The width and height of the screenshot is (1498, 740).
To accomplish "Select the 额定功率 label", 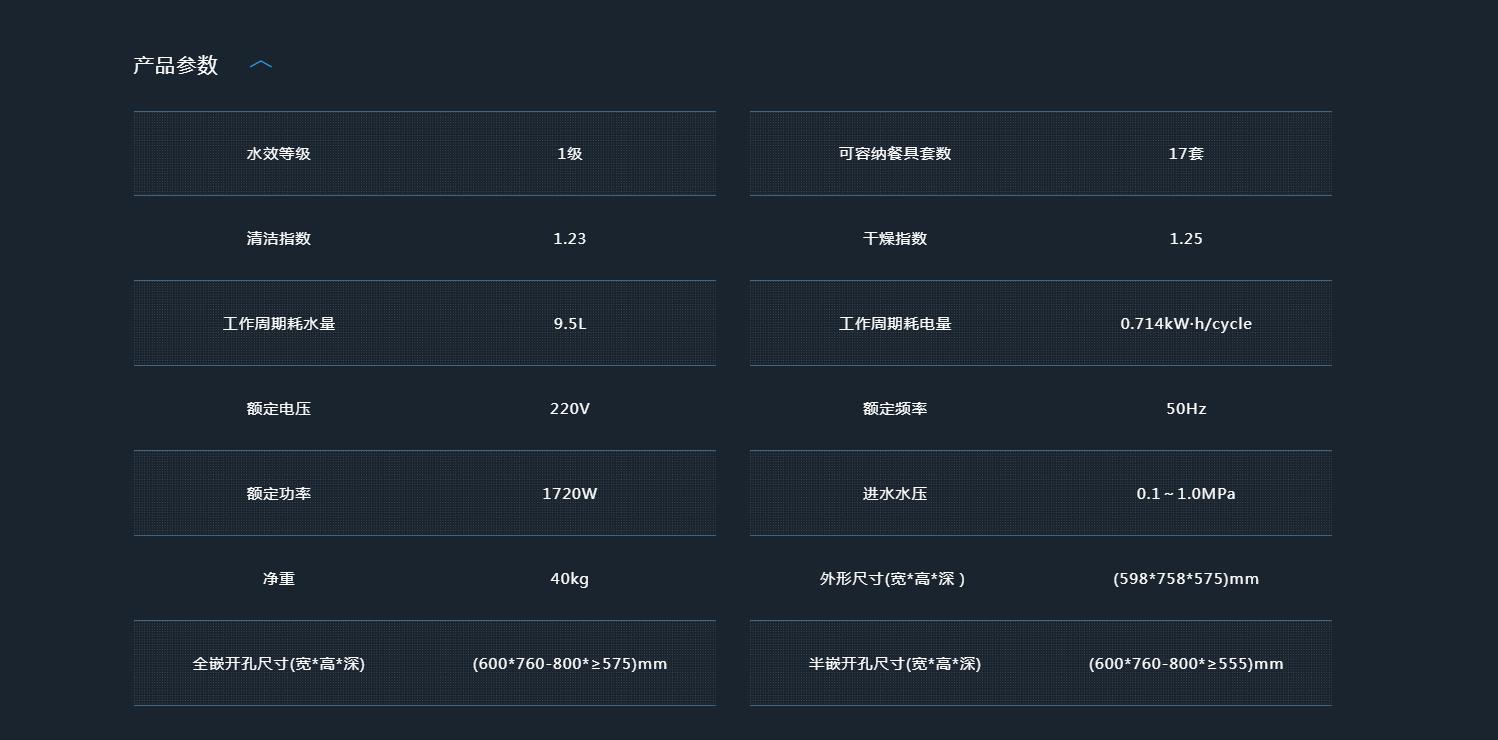I will click(279, 494).
